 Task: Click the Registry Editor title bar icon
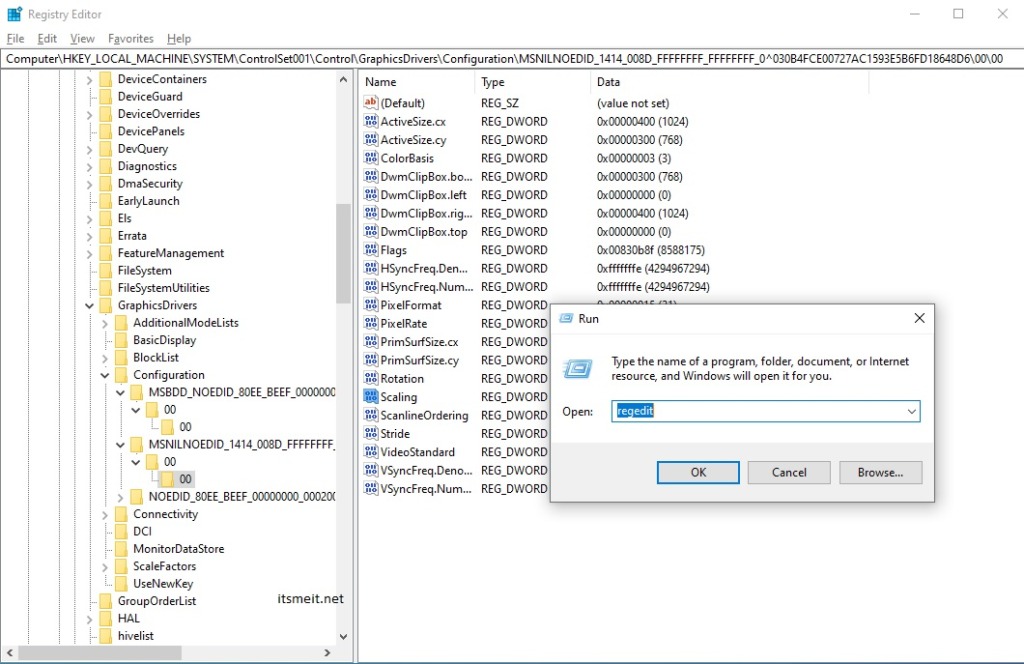tap(12, 13)
